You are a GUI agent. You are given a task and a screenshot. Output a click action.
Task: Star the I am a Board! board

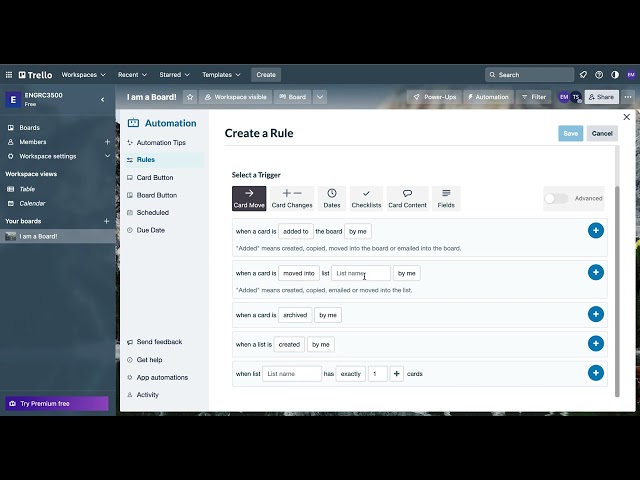click(190, 97)
